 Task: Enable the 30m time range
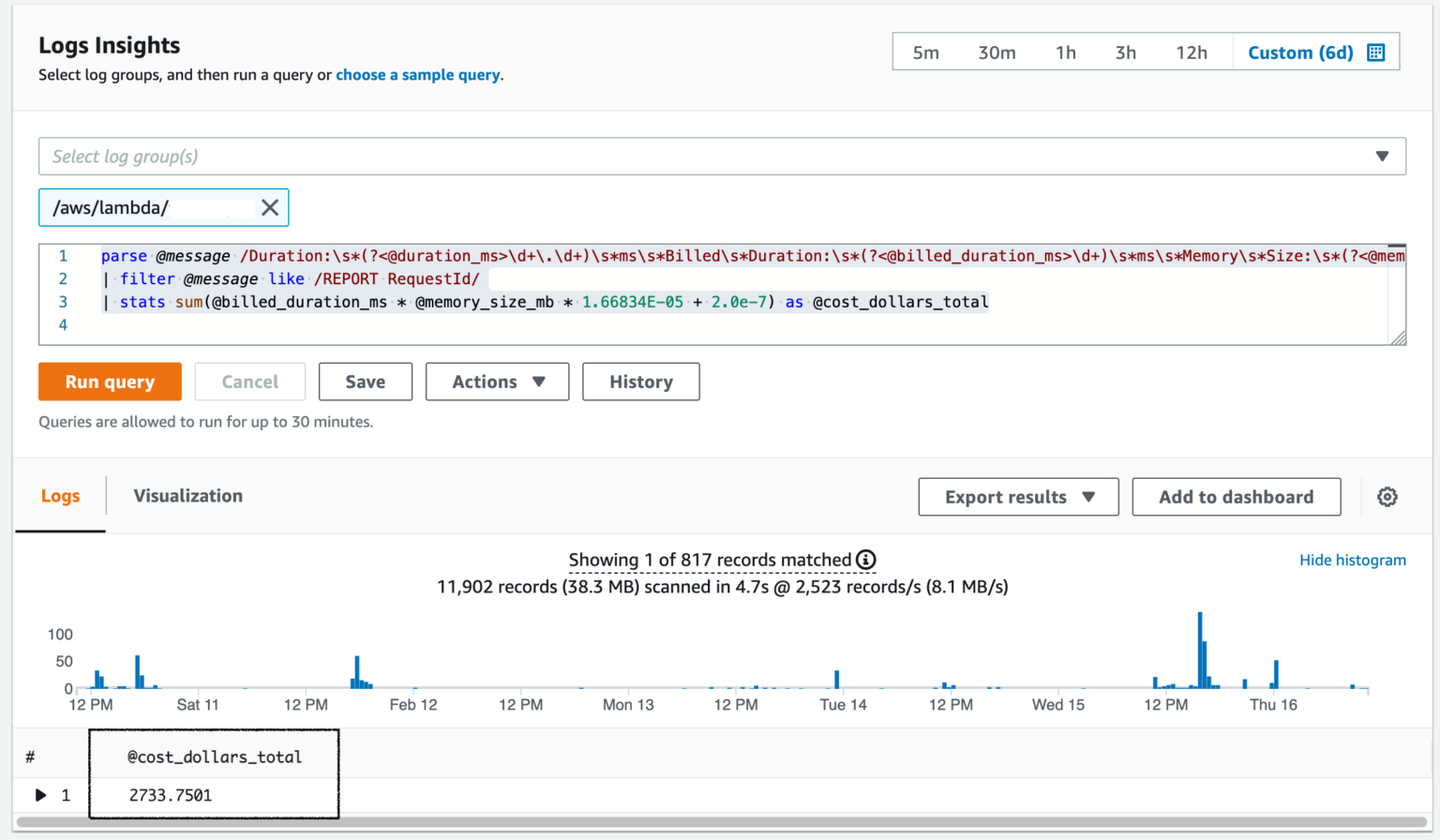997,52
